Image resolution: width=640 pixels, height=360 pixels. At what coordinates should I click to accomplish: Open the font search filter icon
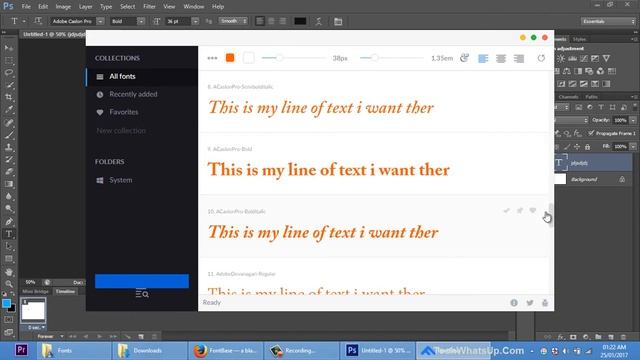click(x=142, y=293)
